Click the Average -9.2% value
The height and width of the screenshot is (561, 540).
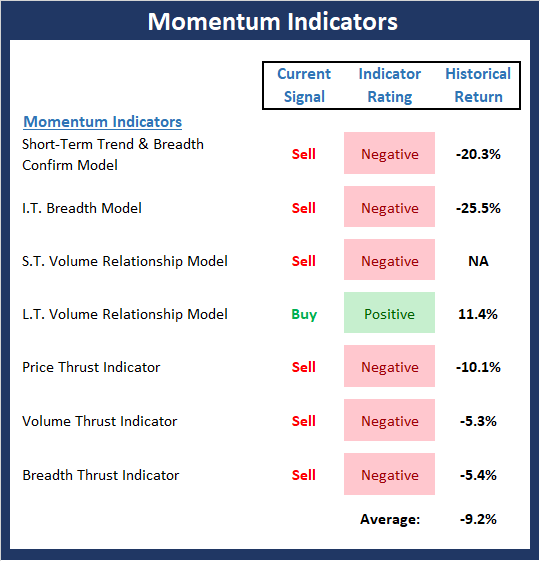tap(478, 519)
